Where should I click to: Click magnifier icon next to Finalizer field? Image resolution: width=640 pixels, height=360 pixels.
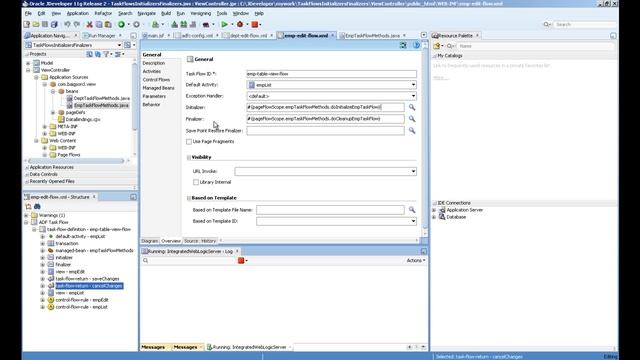(412, 119)
